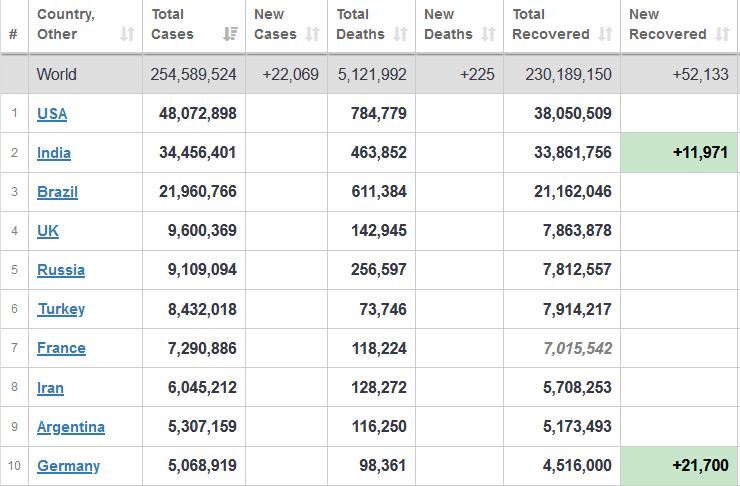Screen dimensions: 740x486
Task: Click the # column header
Action: (x=14, y=26)
